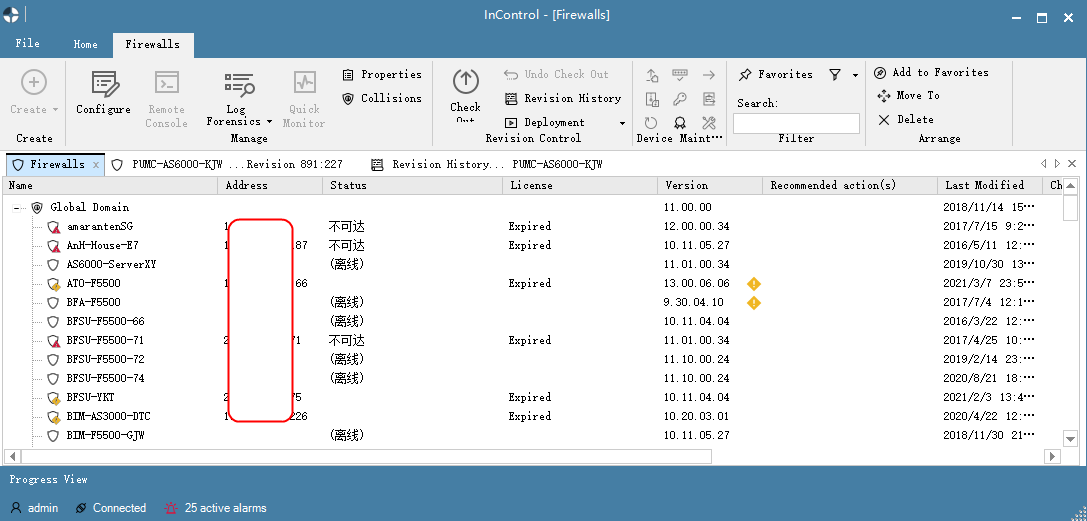Sort by the Name column header
The width and height of the screenshot is (1087, 521).
(x=110, y=186)
